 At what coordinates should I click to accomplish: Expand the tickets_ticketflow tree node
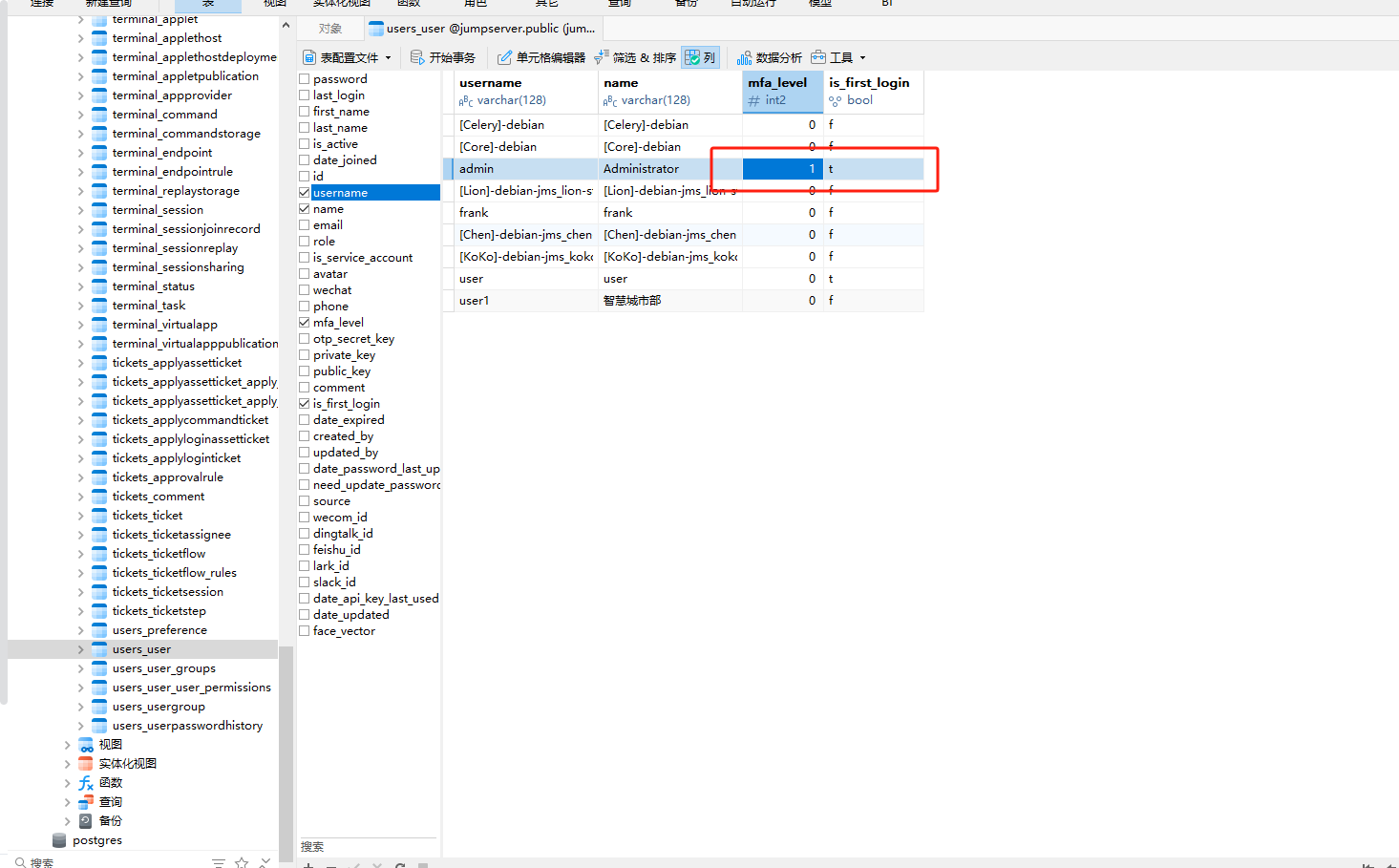click(x=80, y=554)
